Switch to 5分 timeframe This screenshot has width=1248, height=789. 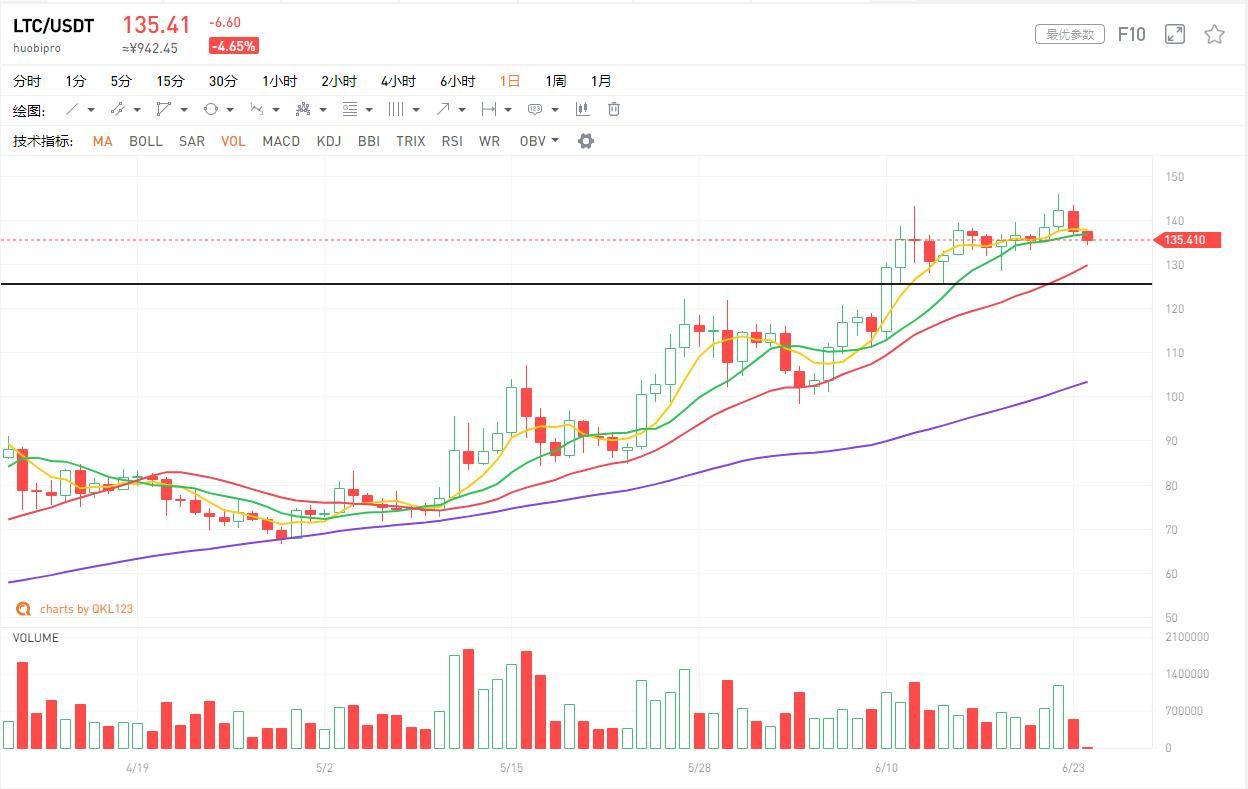point(121,81)
